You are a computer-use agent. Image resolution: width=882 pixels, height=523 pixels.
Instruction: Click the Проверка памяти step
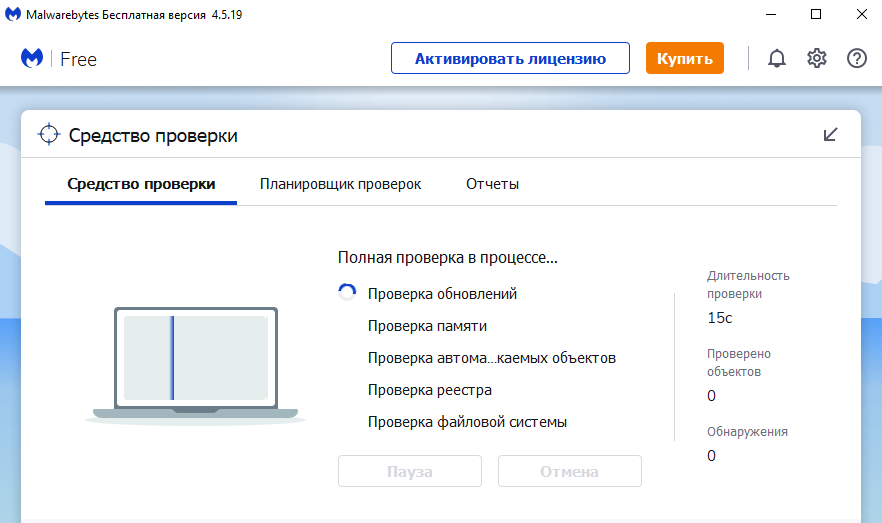428,326
